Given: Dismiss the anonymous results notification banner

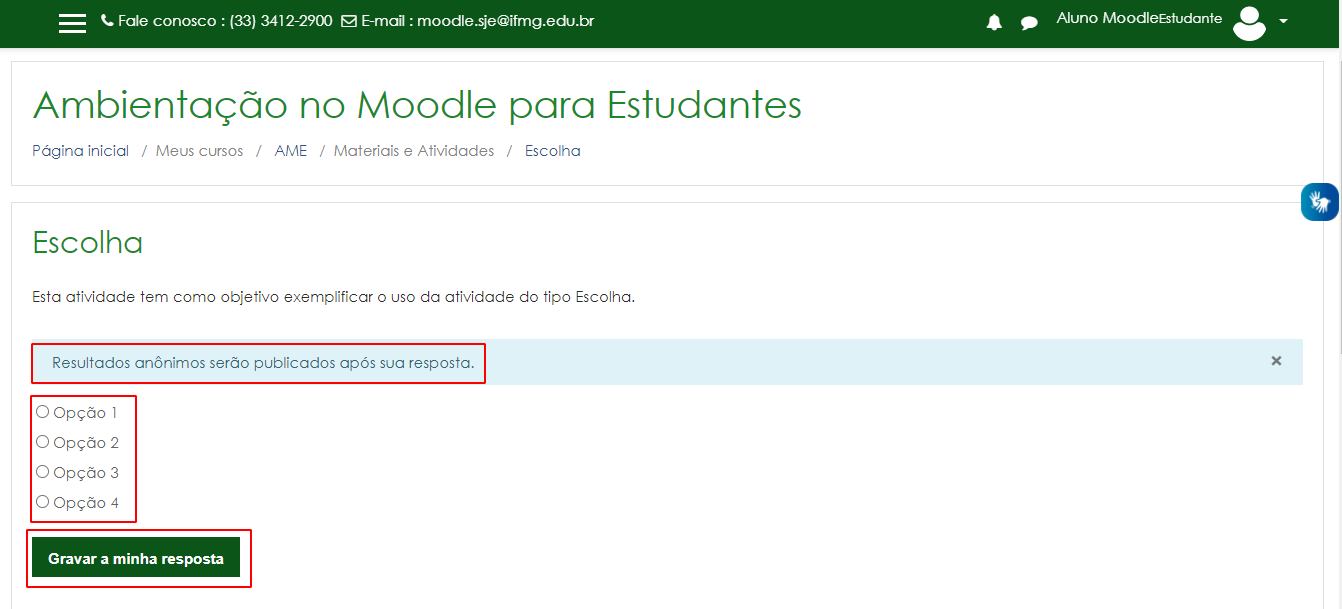Looking at the screenshot, I should click(1276, 360).
